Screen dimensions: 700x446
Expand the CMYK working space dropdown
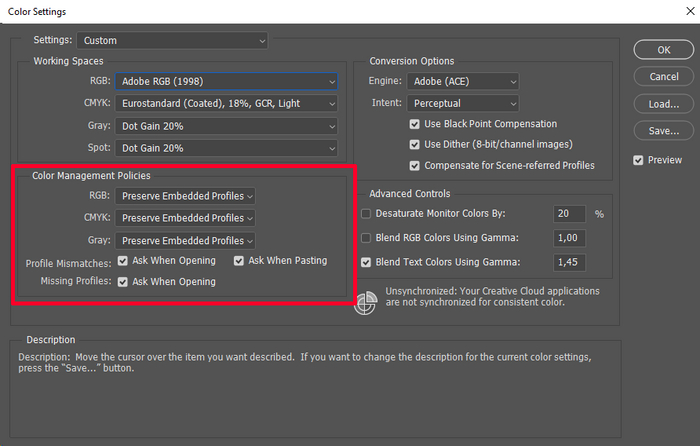(226, 103)
